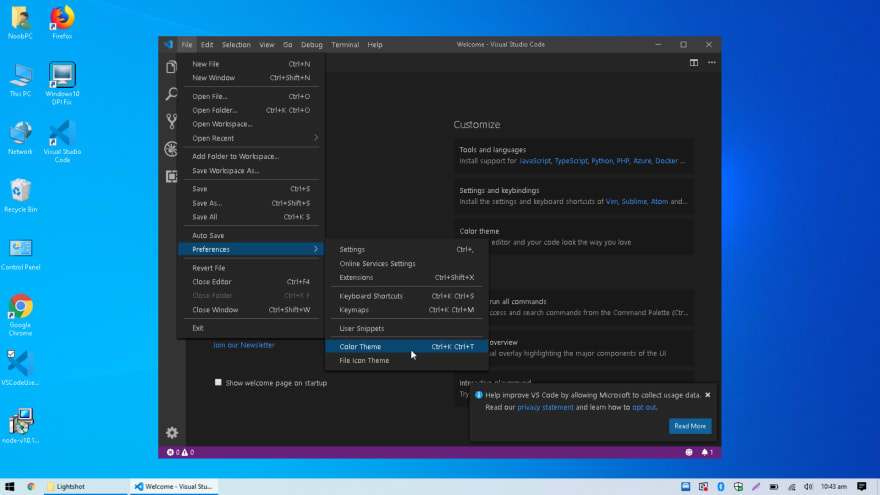
Task: Select Visual Studio Code desktop shortcut
Action: pyautogui.click(x=62, y=142)
